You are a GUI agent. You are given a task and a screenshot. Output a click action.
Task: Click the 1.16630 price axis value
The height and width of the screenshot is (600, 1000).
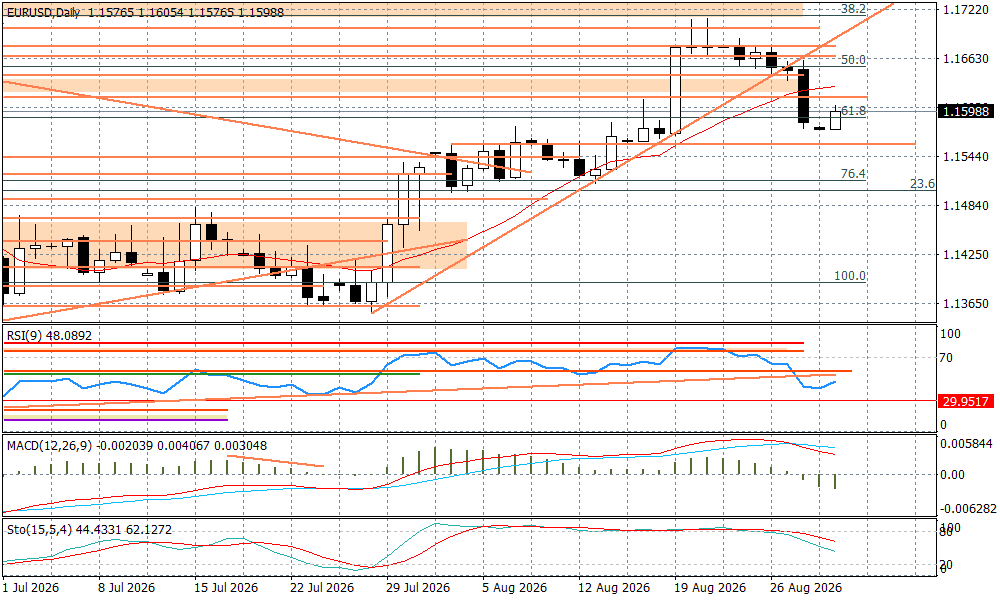[966, 59]
